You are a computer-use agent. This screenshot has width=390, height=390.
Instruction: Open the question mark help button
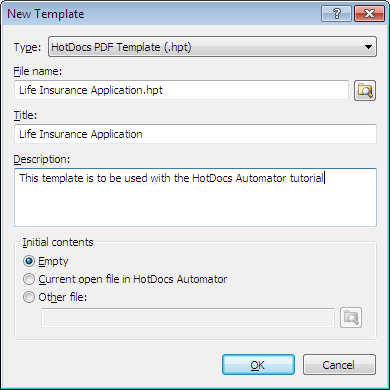coord(336,14)
